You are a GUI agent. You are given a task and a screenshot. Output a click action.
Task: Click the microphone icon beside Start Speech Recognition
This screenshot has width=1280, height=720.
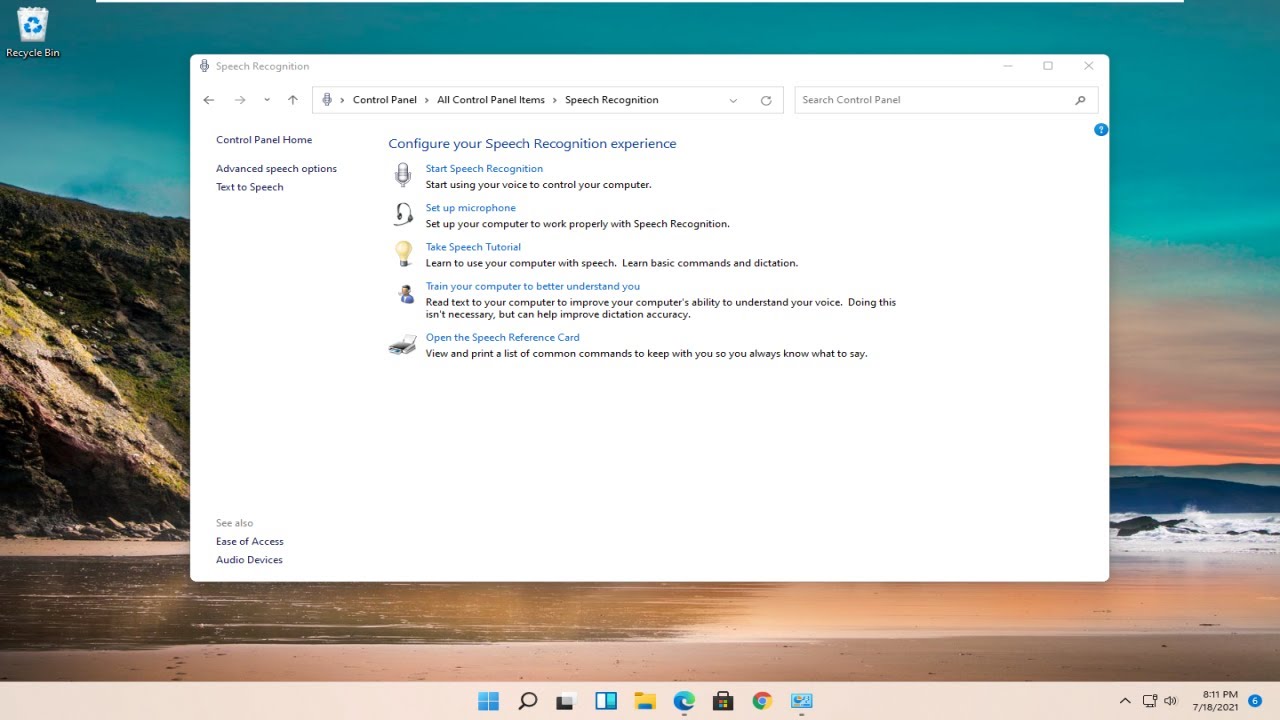(402, 176)
